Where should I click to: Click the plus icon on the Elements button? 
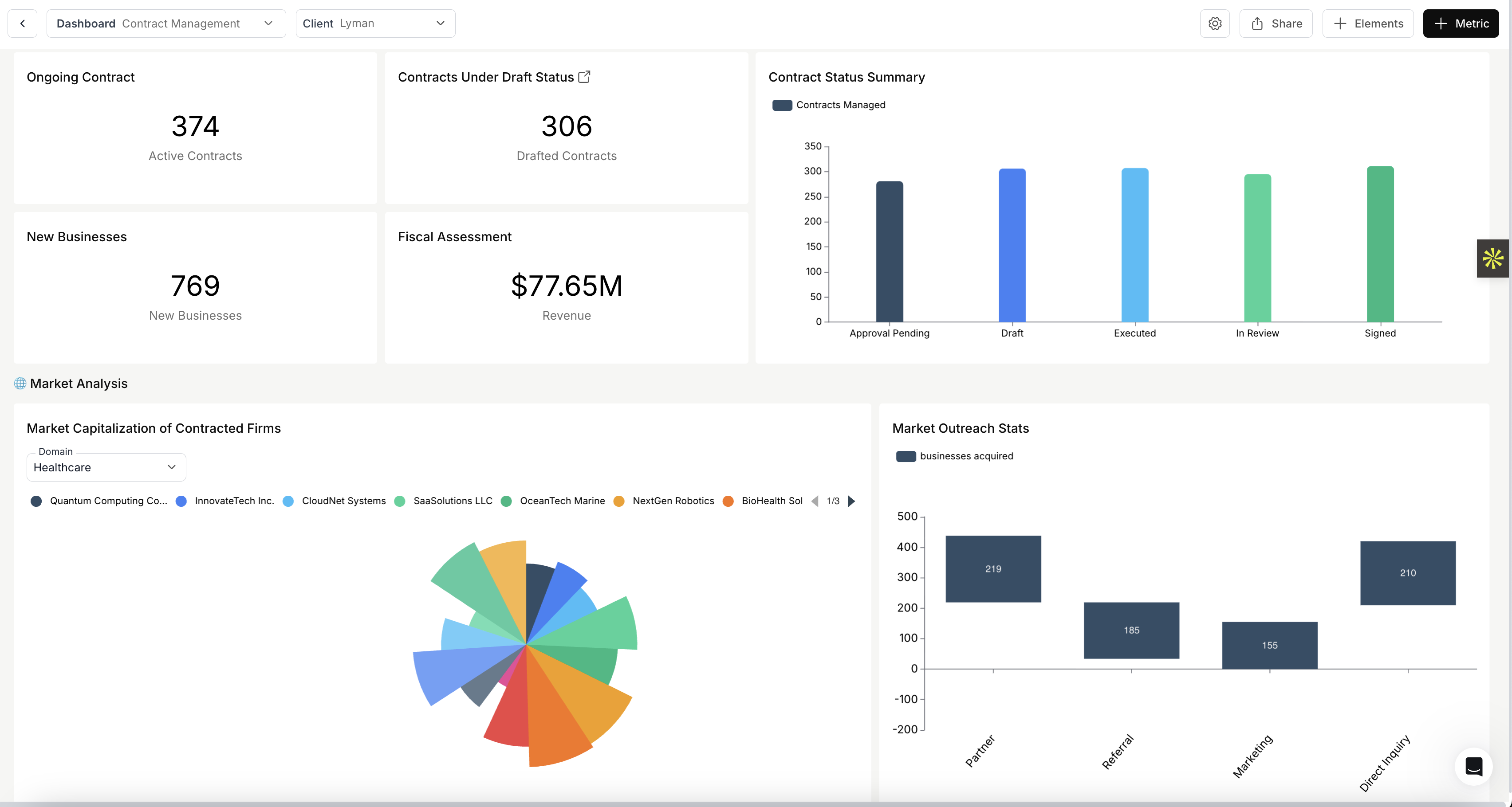[x=1340, y=24]
